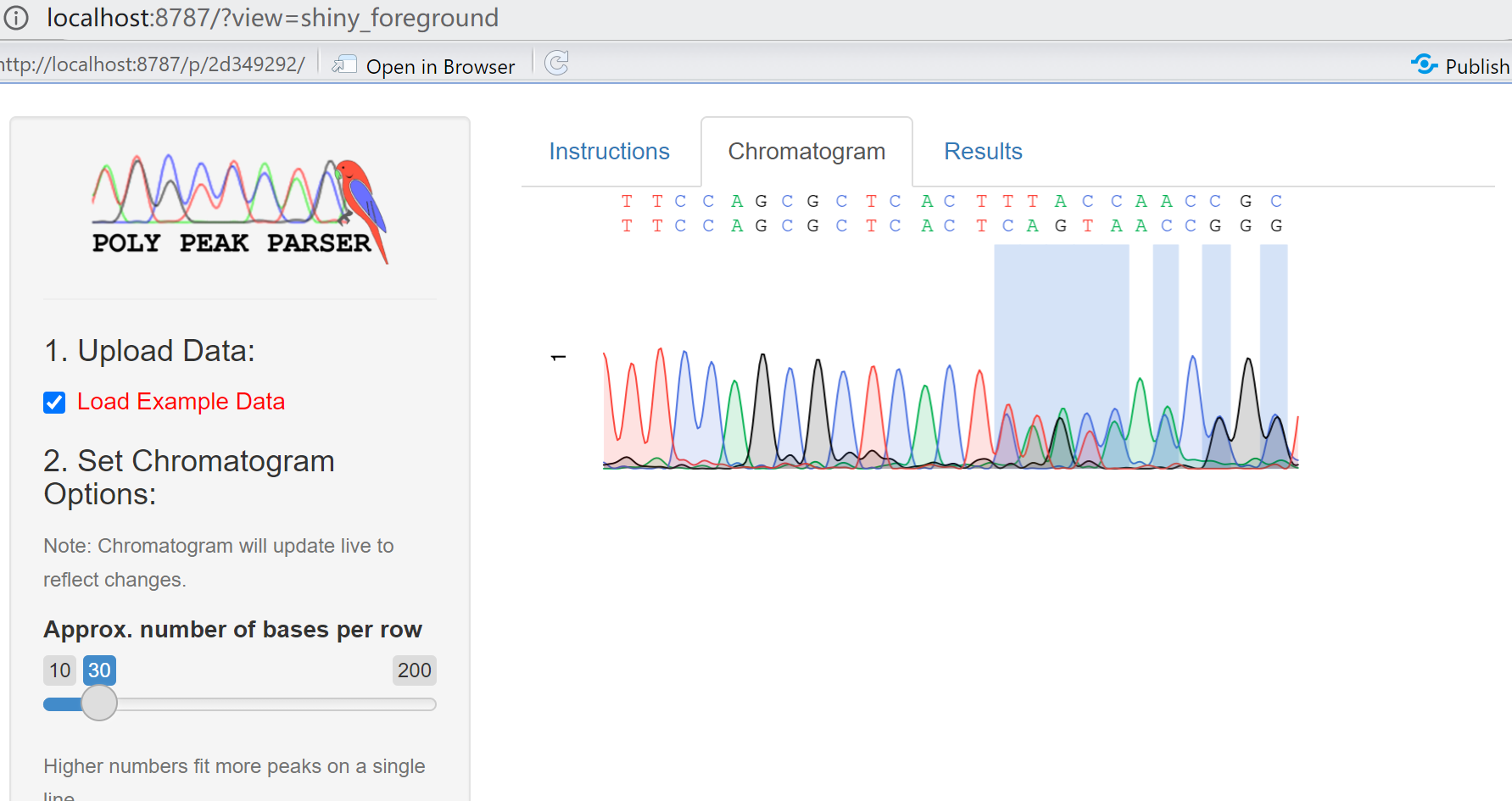
Task: Open the Results tab
Action: click(983, 151)
